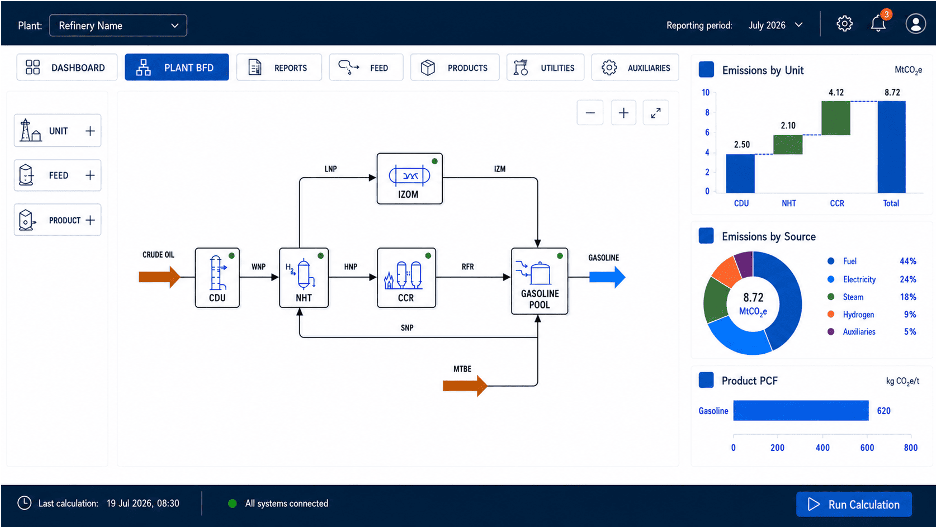
Task: Click the Electricity legend entry
Action: 872,279
